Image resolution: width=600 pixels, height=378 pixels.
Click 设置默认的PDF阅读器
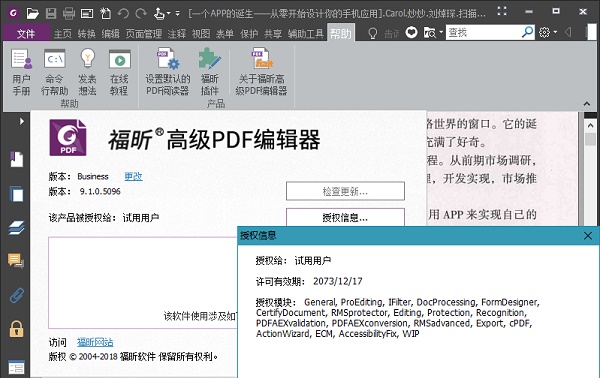click(x=168, y=72)
